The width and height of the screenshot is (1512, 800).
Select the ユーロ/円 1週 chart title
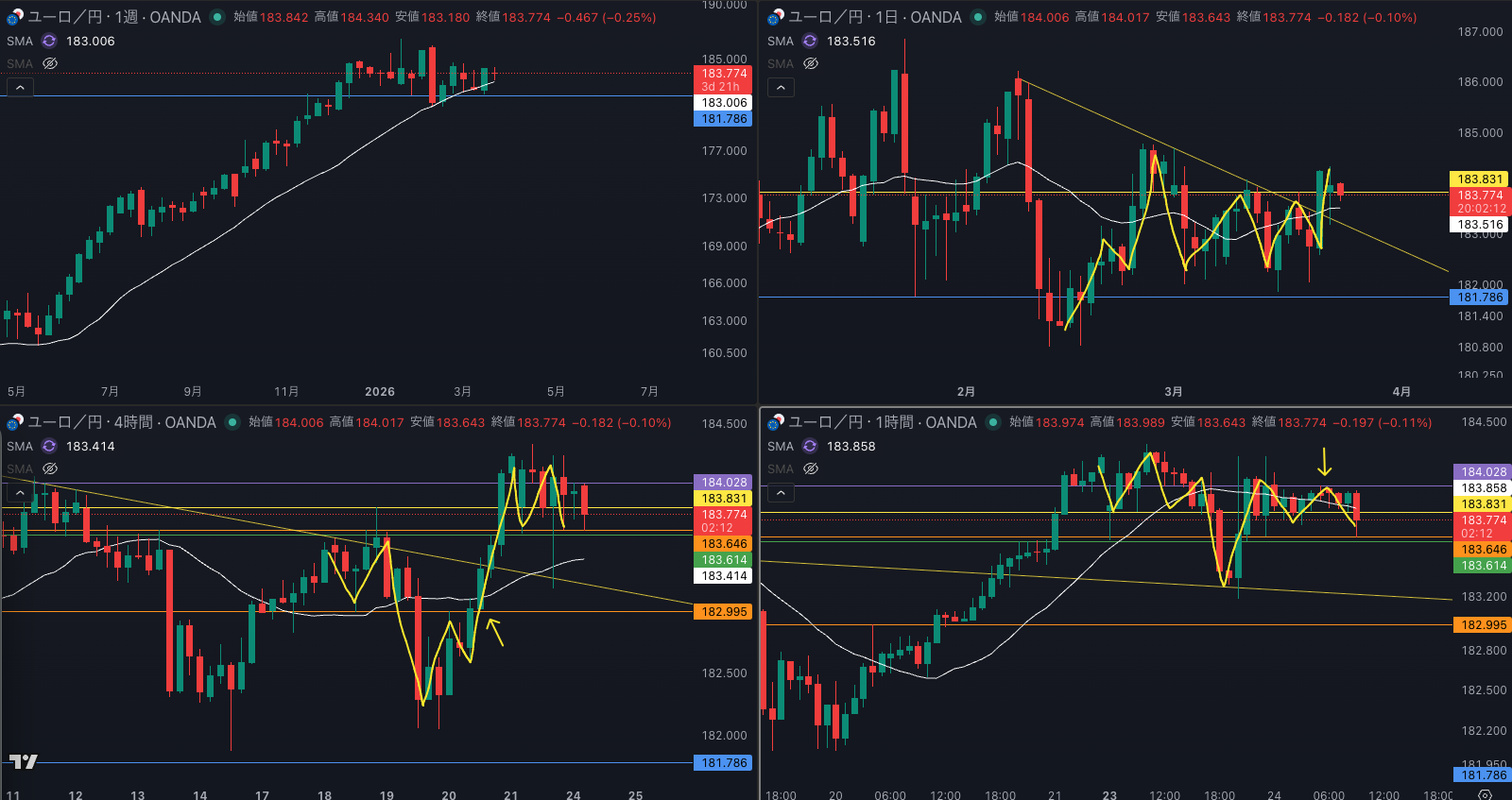point(114,17)
